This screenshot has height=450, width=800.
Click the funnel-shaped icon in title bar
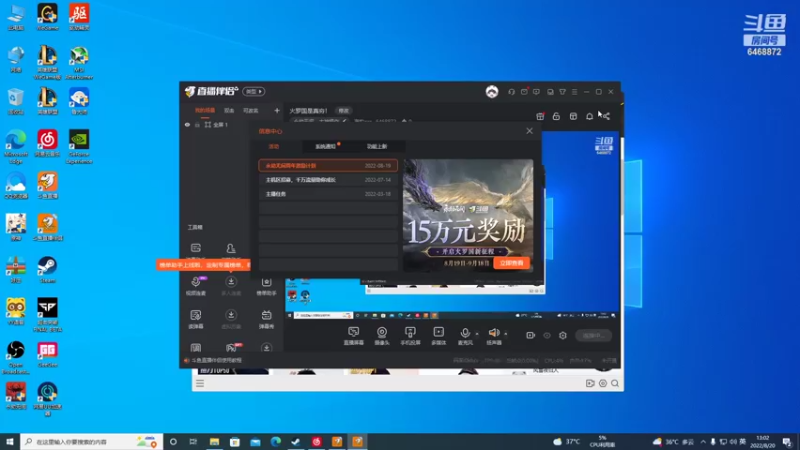562,92
